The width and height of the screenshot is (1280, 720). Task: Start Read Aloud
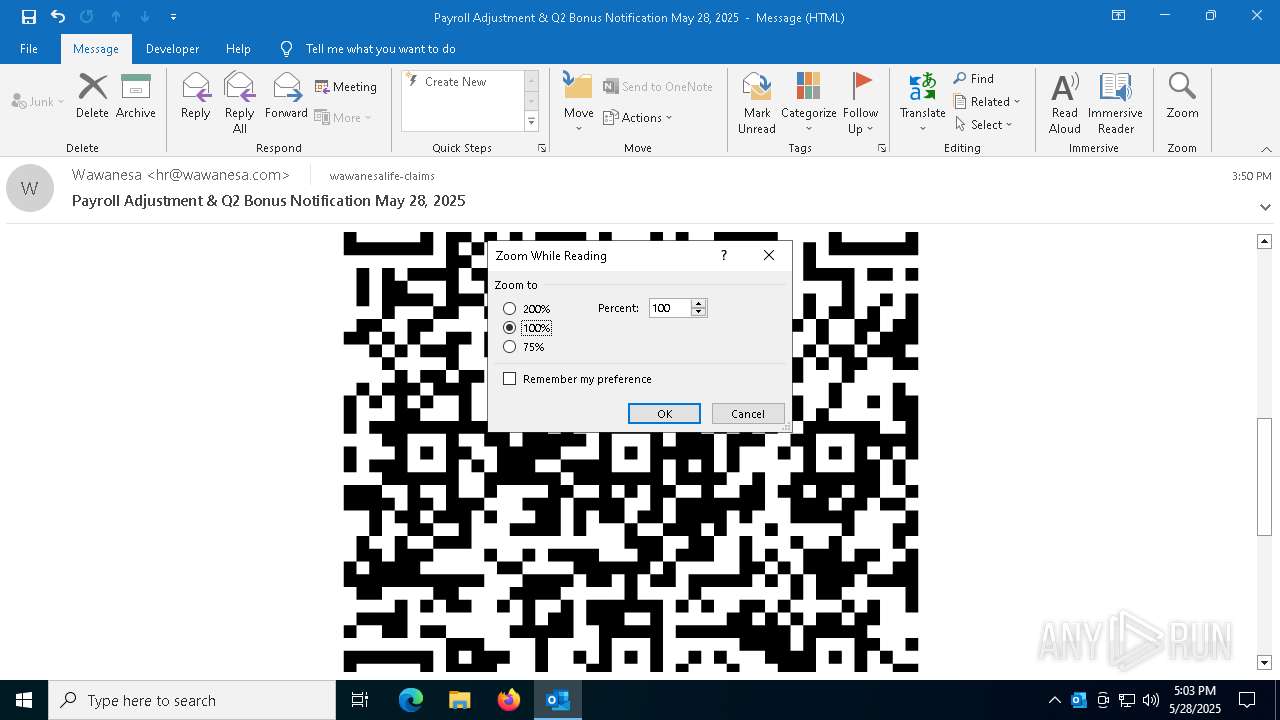coord(1065,103)
